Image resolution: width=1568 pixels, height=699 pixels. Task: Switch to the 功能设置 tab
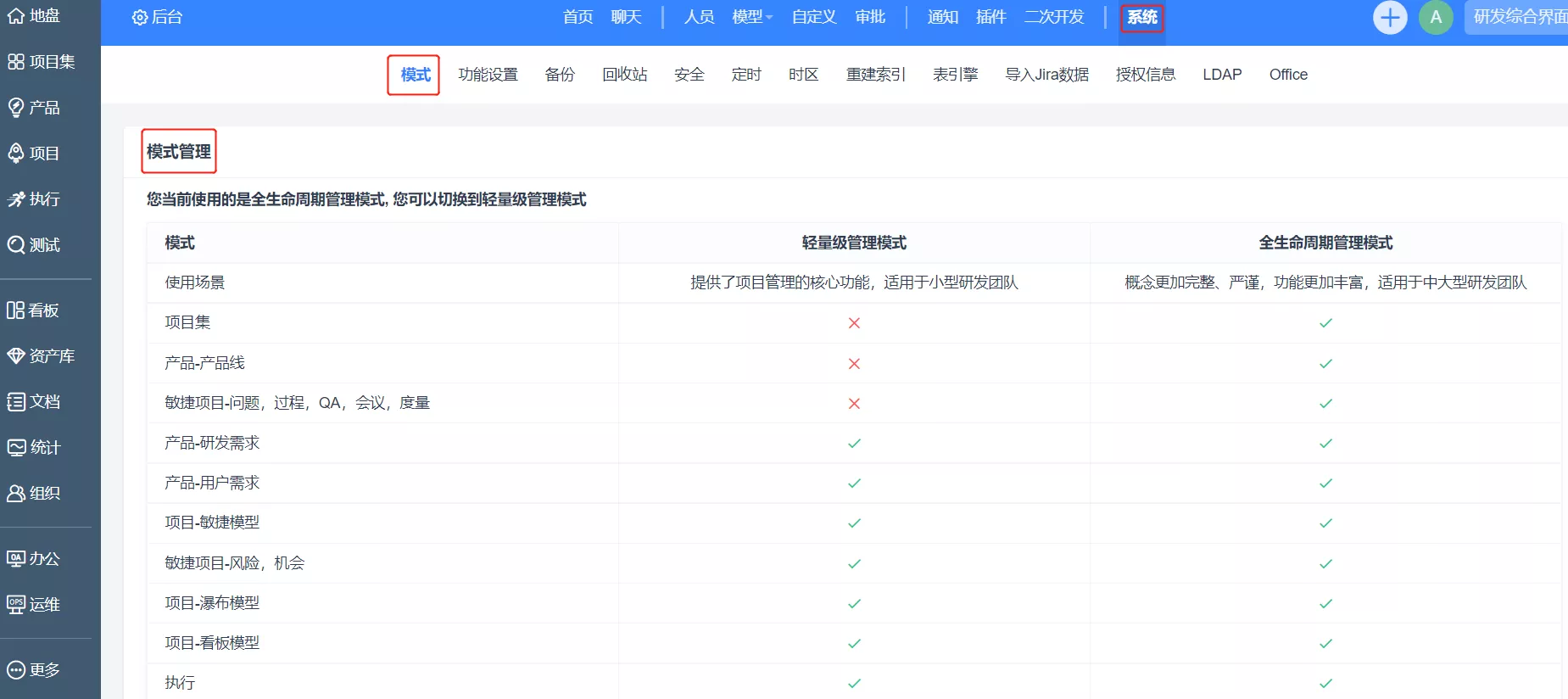coord(488,75)
